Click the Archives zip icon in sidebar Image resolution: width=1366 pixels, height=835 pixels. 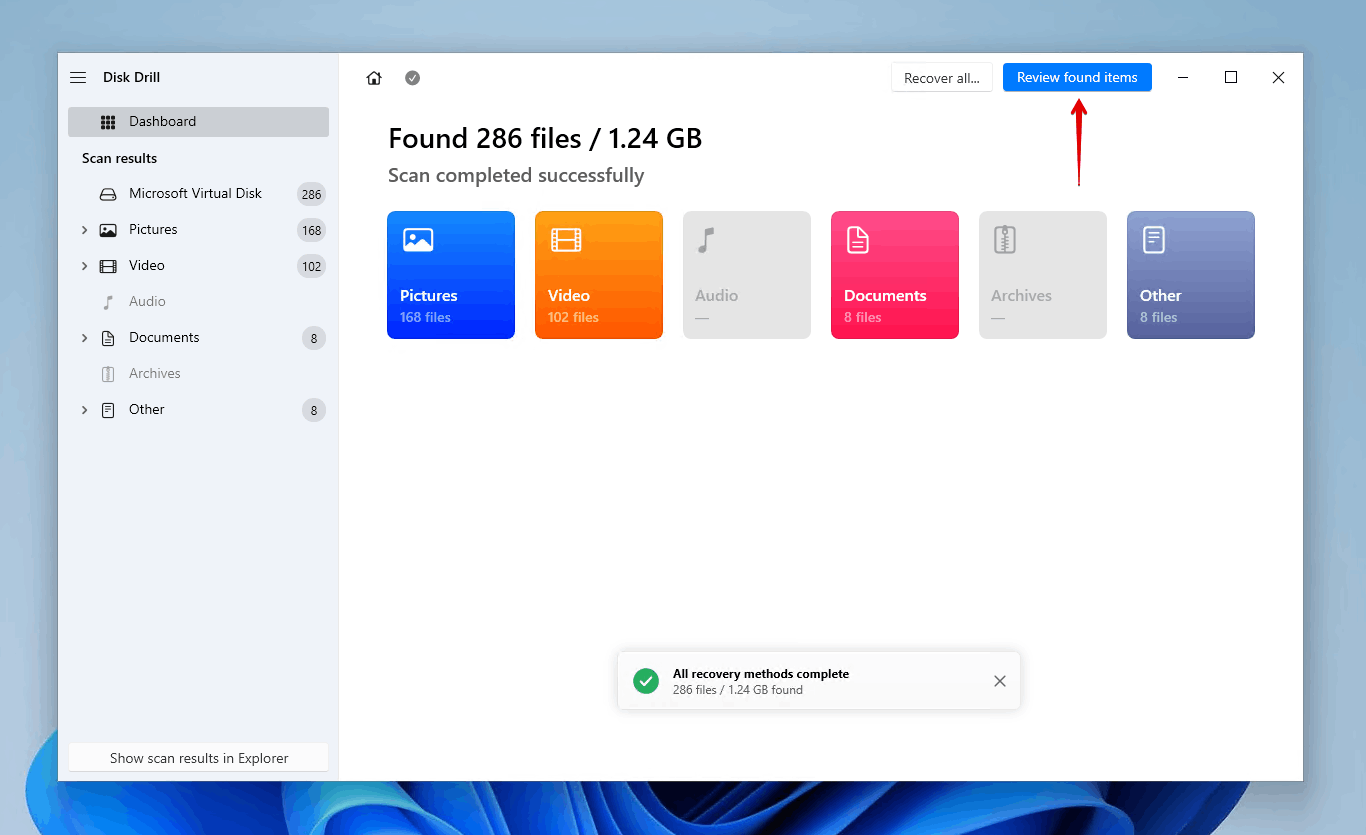[x=108, y=374]
